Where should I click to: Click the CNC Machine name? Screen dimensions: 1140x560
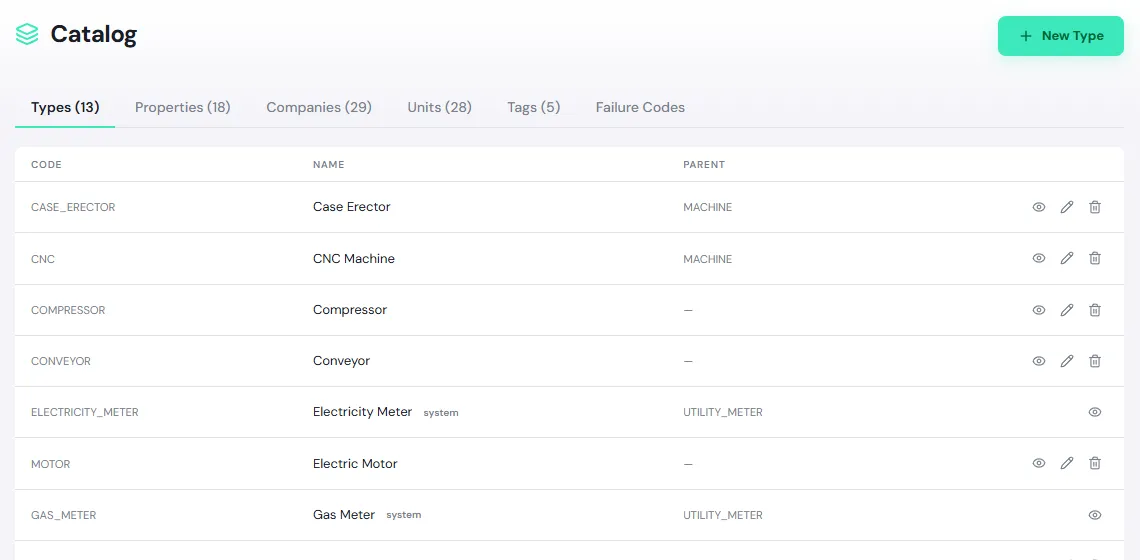click(354, 258)
